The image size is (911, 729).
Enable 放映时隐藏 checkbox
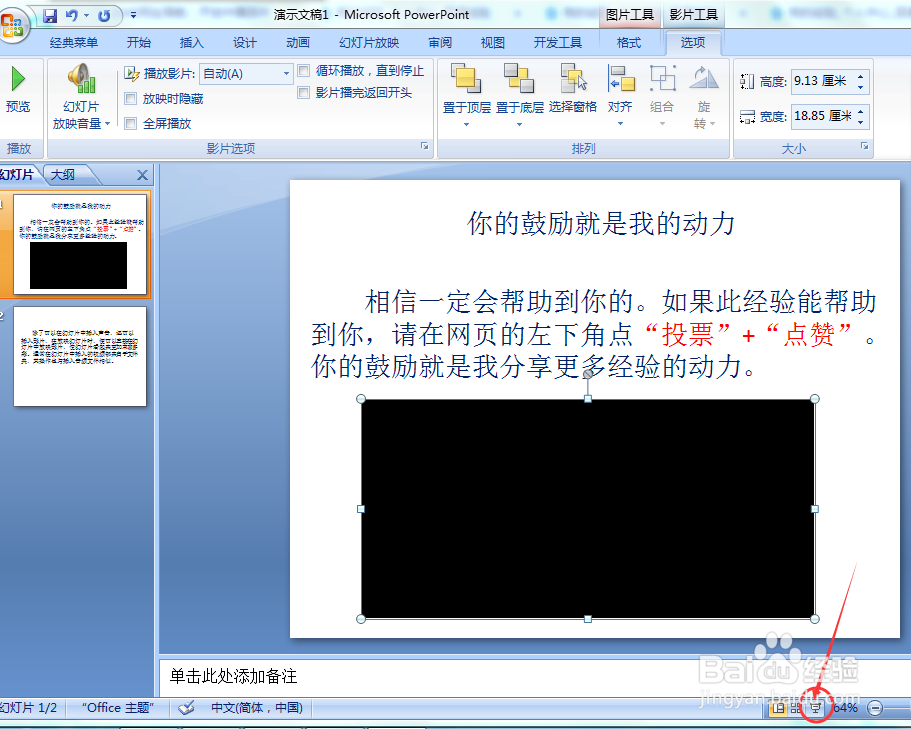(x=131, y=99)
